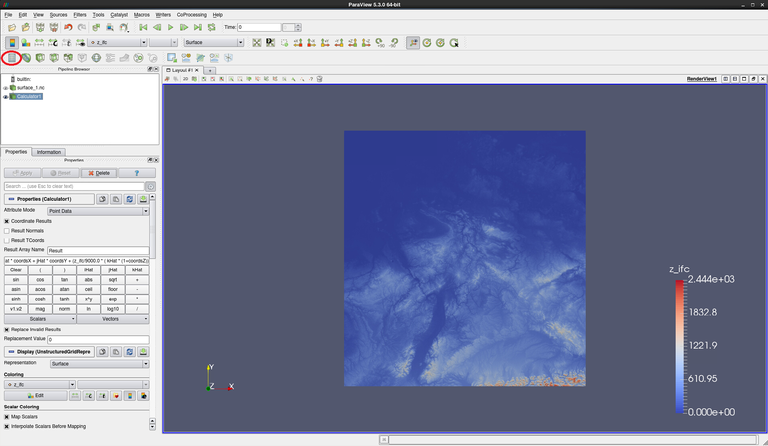The width and height of the screenshot is (768, 446).
Task: Set view direction to +Y
Action: [325, 43]
